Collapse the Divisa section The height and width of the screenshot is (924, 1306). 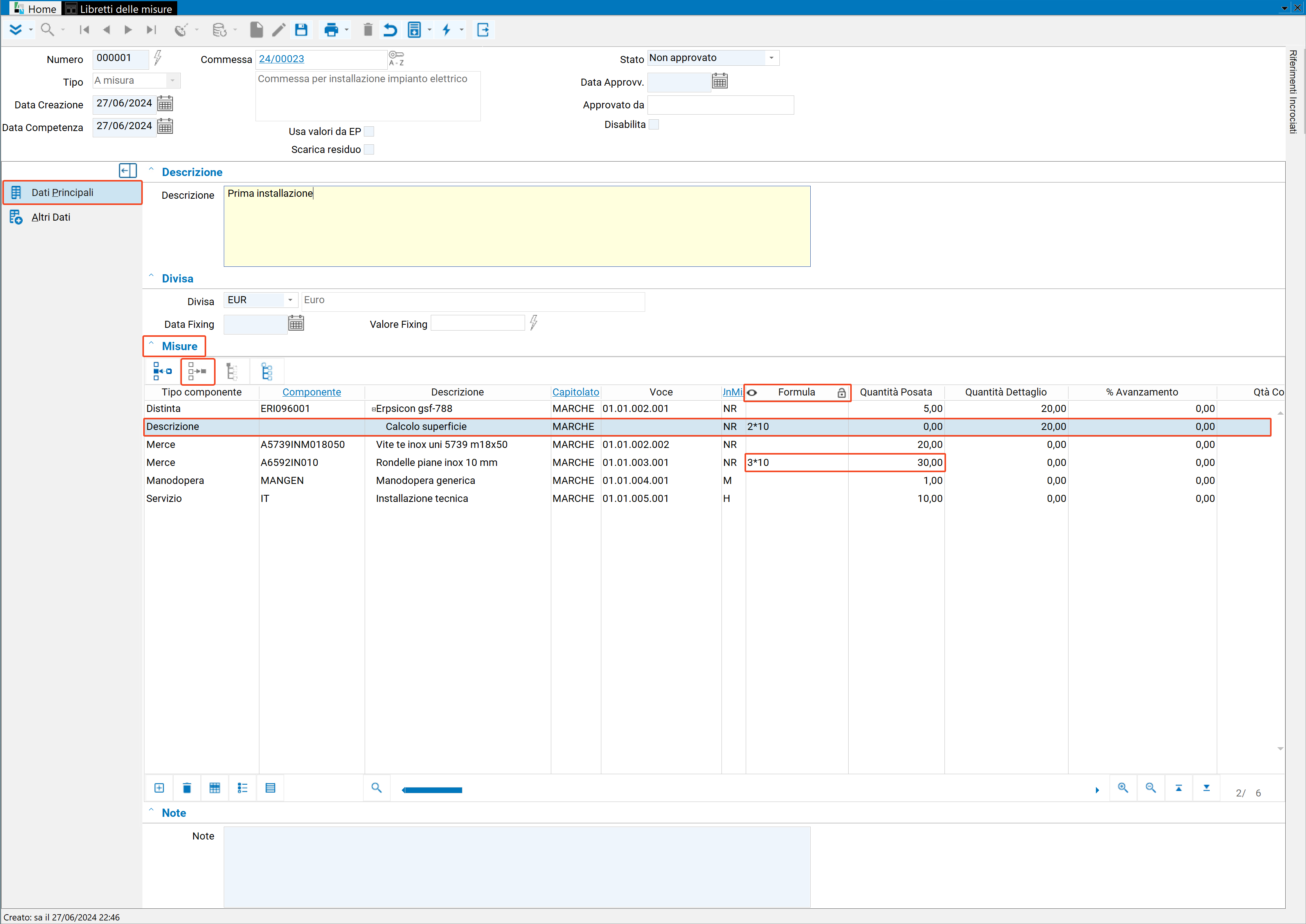[x=151, y=276]
